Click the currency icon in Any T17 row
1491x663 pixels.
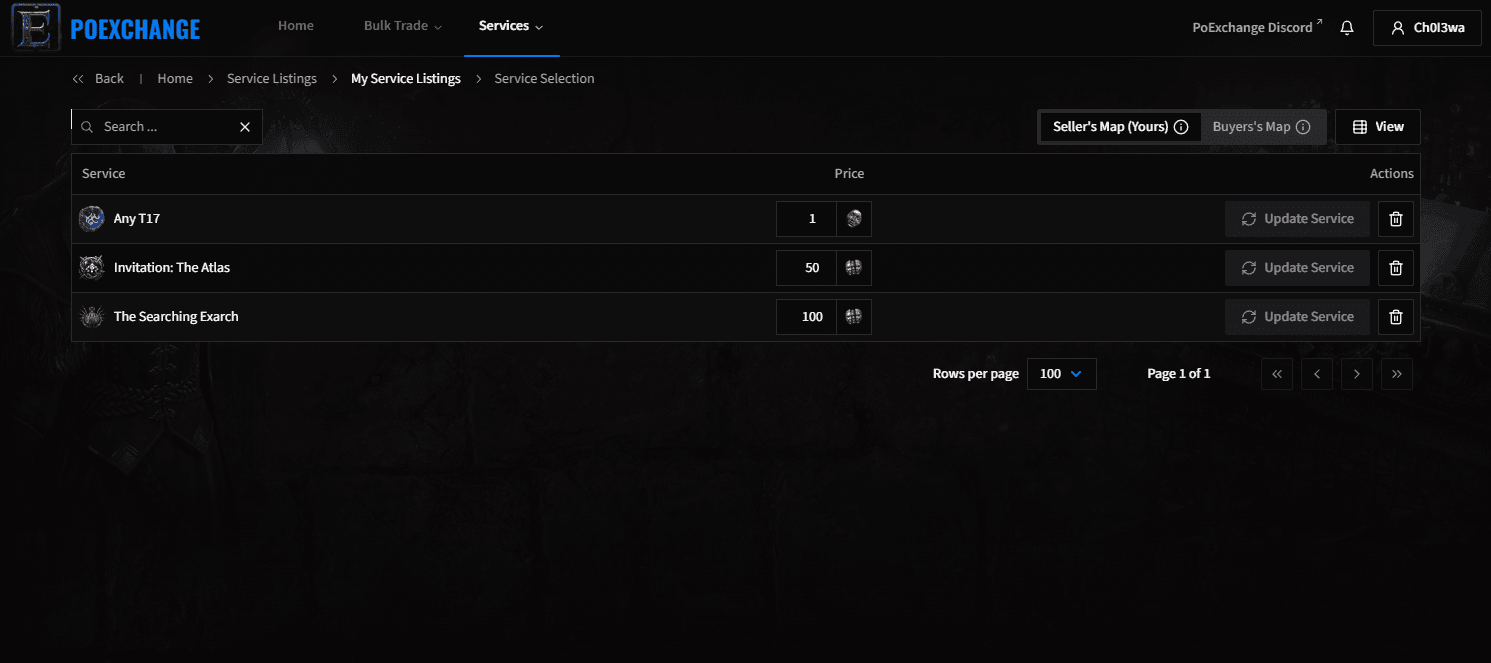(x=854, y=219)
